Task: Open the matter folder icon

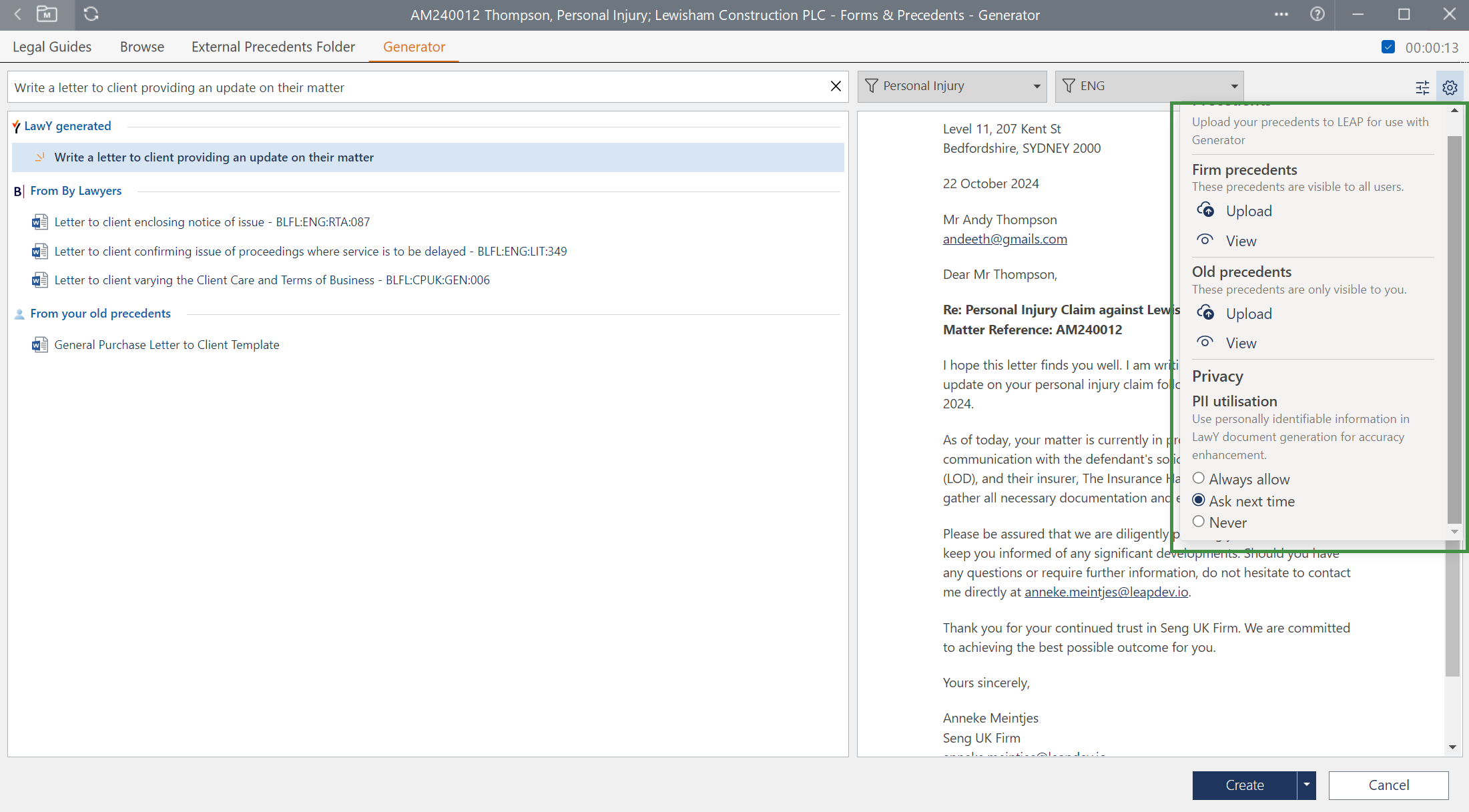Action: click(47, 14)
